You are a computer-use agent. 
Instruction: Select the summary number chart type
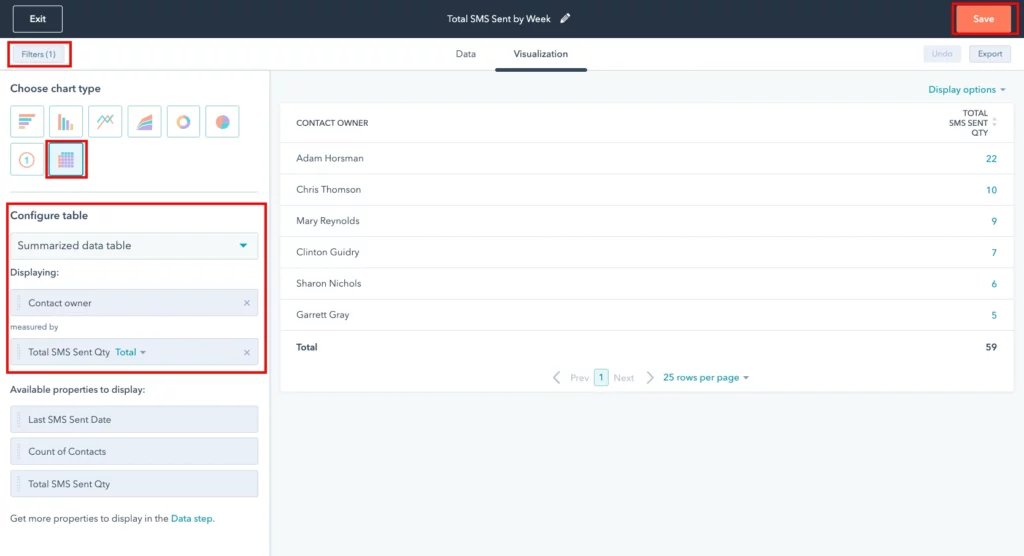(27, 159)
